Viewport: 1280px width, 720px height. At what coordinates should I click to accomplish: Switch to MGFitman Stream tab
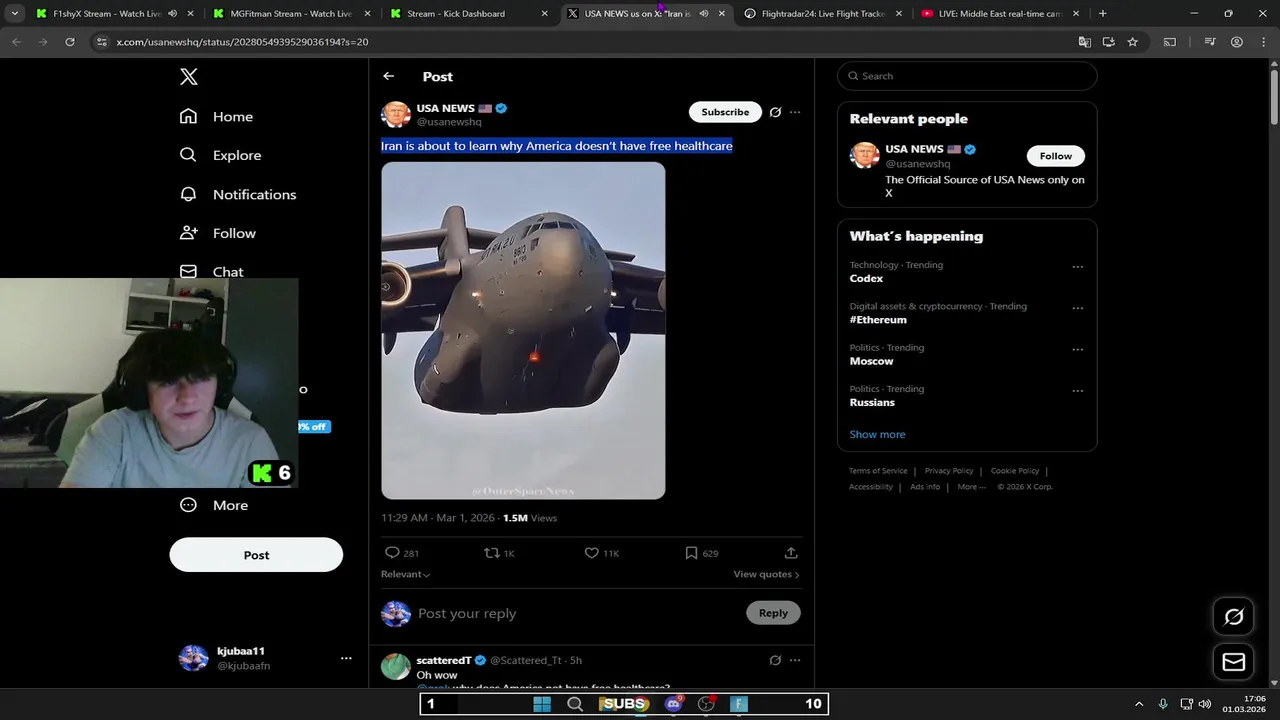pyautogui.click(x=290, y=14)
